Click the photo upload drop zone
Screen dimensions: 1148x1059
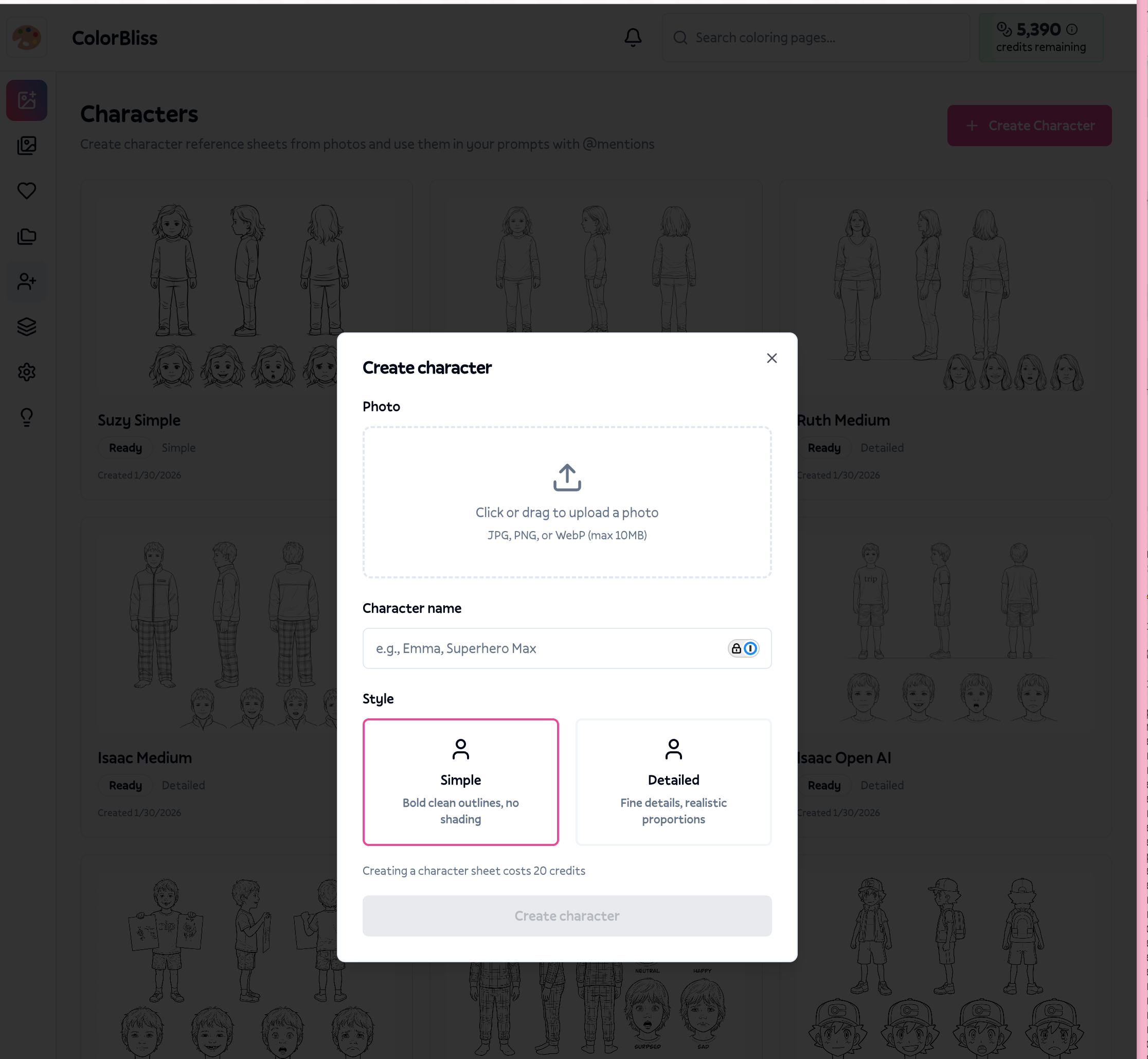[567, 502]
